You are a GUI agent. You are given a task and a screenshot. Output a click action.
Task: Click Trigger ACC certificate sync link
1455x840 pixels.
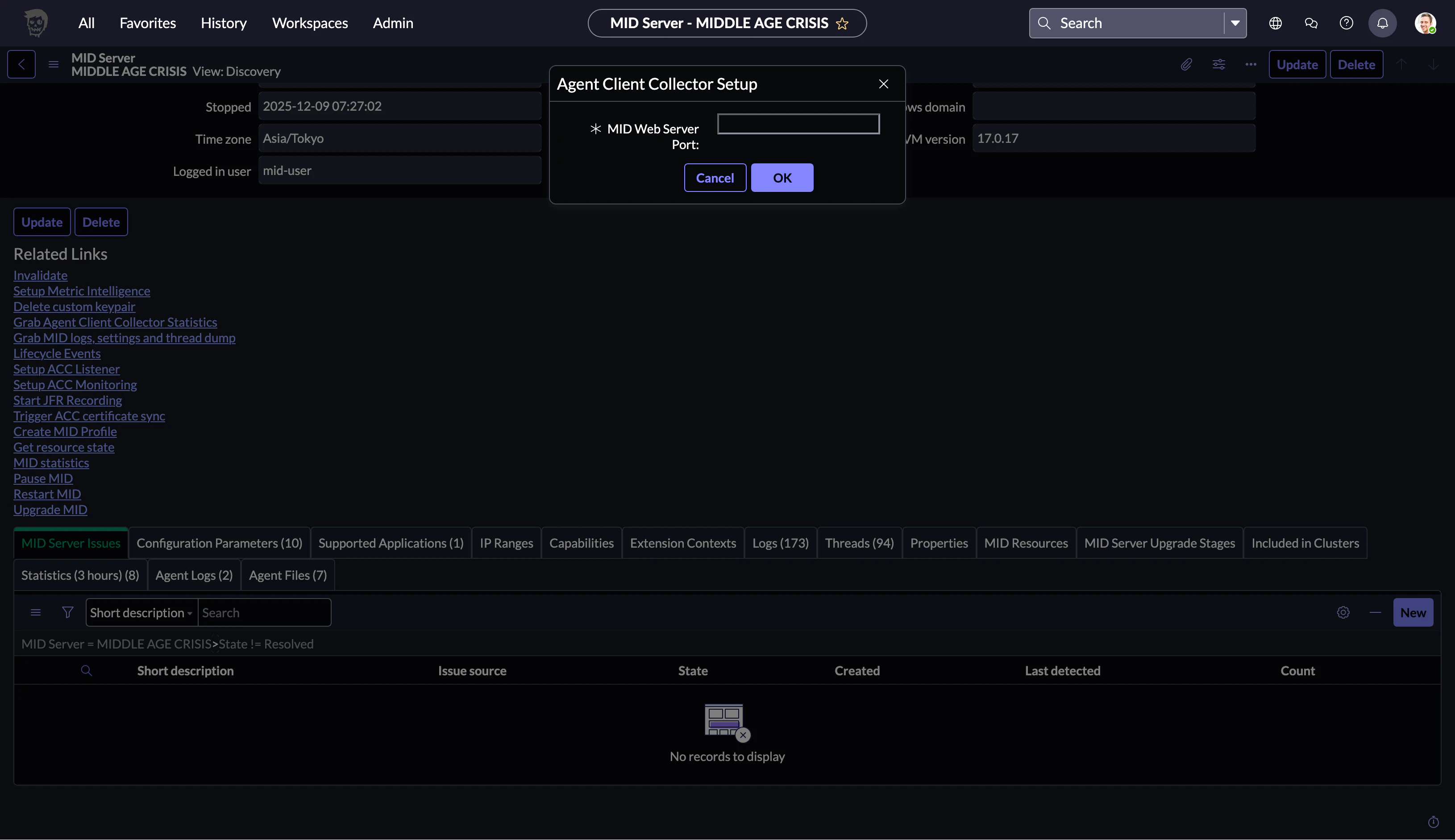point(89,416)
